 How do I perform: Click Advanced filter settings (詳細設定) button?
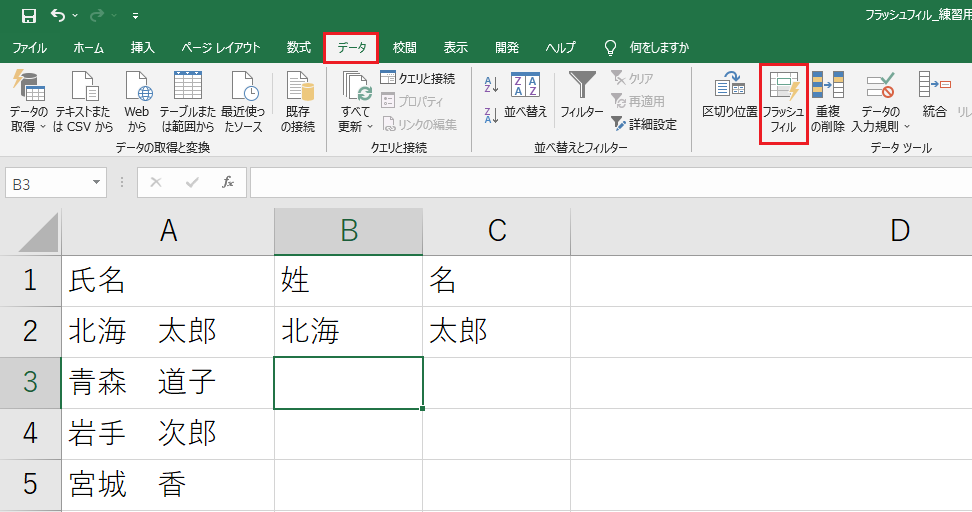click(x=643, y=125)
